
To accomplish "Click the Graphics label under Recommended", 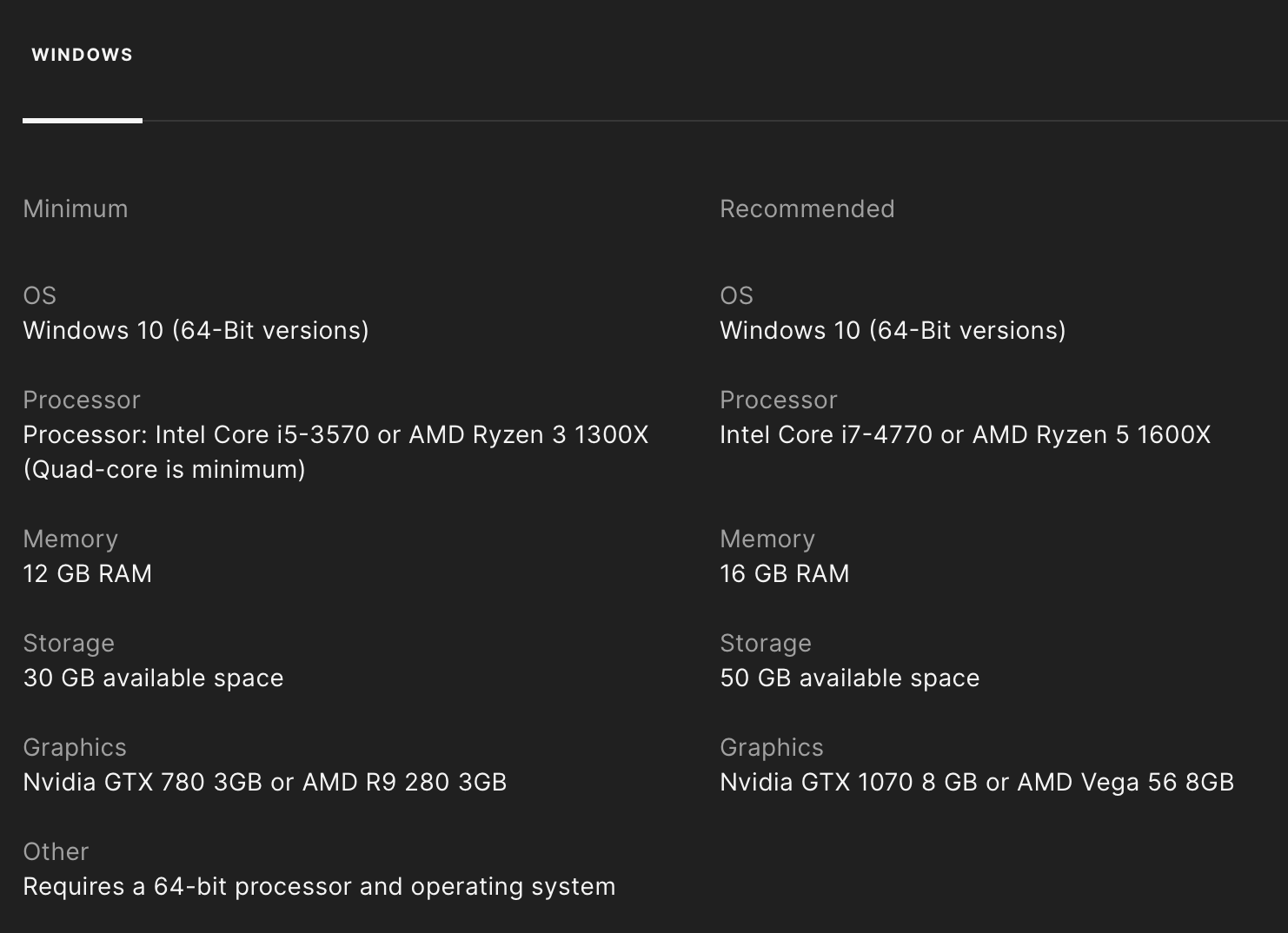I will pyautogui.click(x=771, y=747).
